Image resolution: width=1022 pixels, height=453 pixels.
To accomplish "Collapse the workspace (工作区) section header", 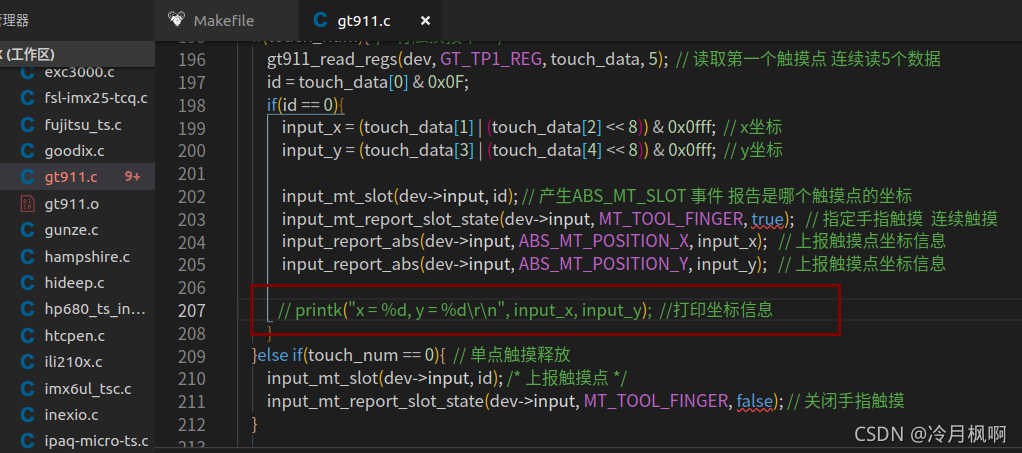I will pos(78,53).
